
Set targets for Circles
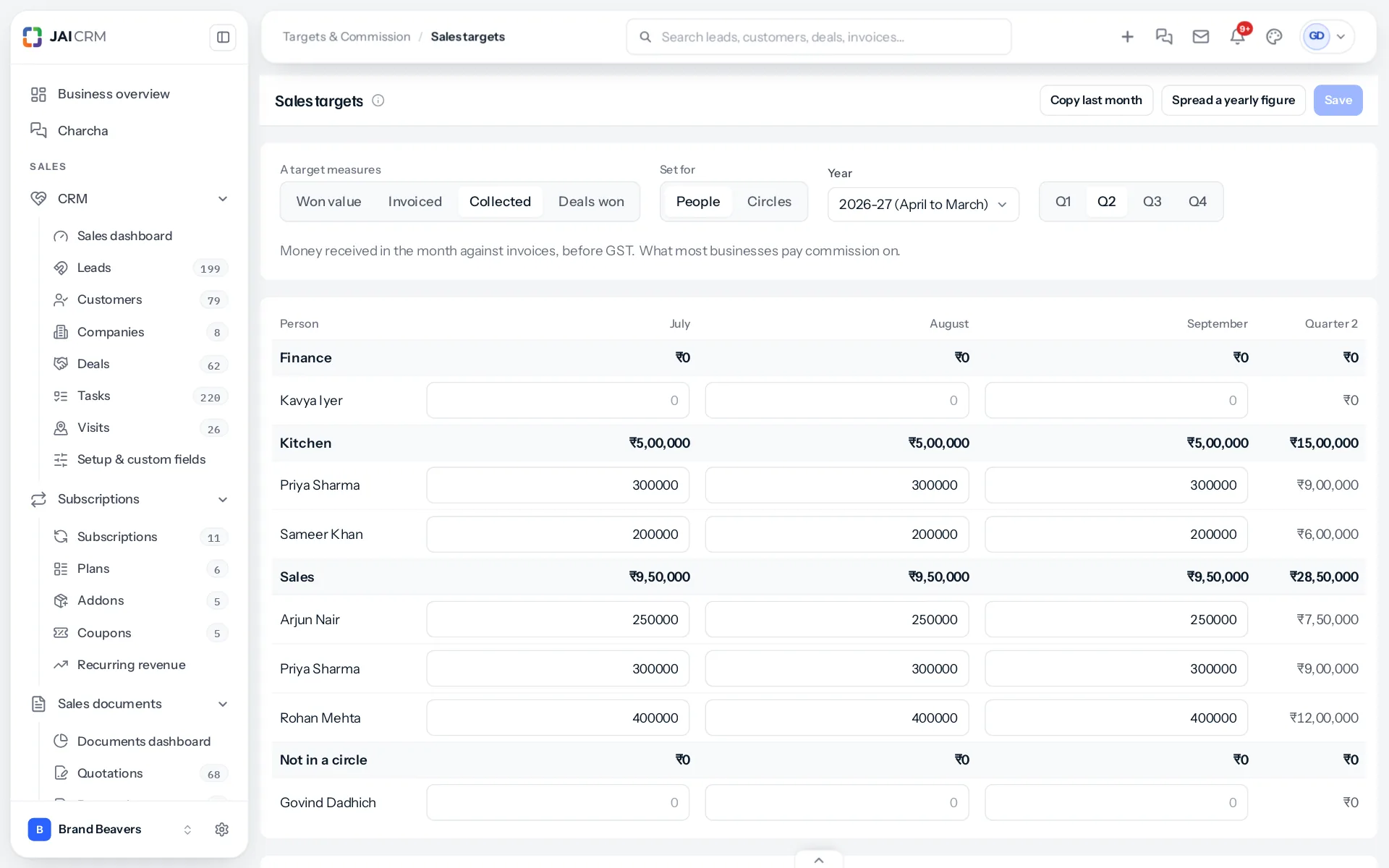click(769, 202)
